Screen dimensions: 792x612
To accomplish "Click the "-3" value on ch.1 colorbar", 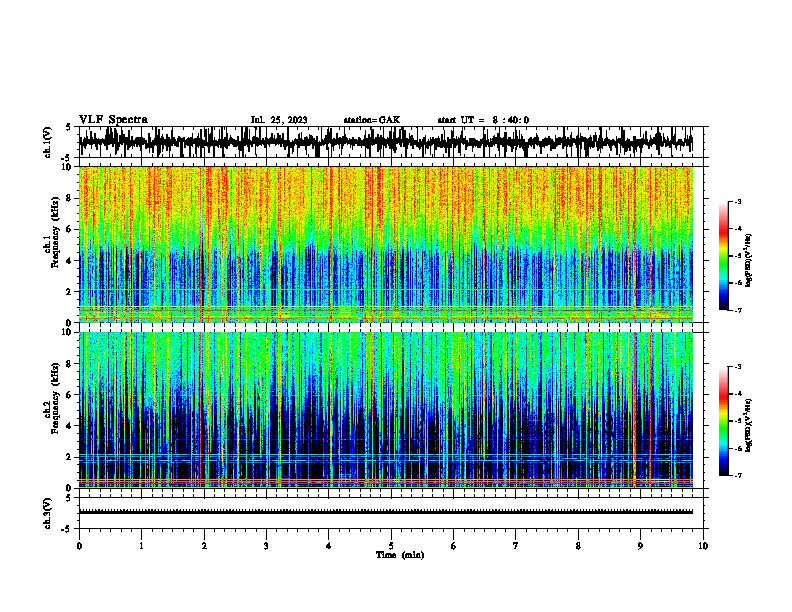I will point(737,201).
